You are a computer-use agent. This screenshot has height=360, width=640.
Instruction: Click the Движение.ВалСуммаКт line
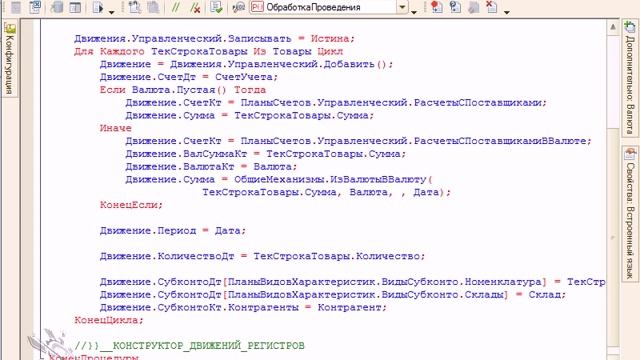[x=266, y=154]
